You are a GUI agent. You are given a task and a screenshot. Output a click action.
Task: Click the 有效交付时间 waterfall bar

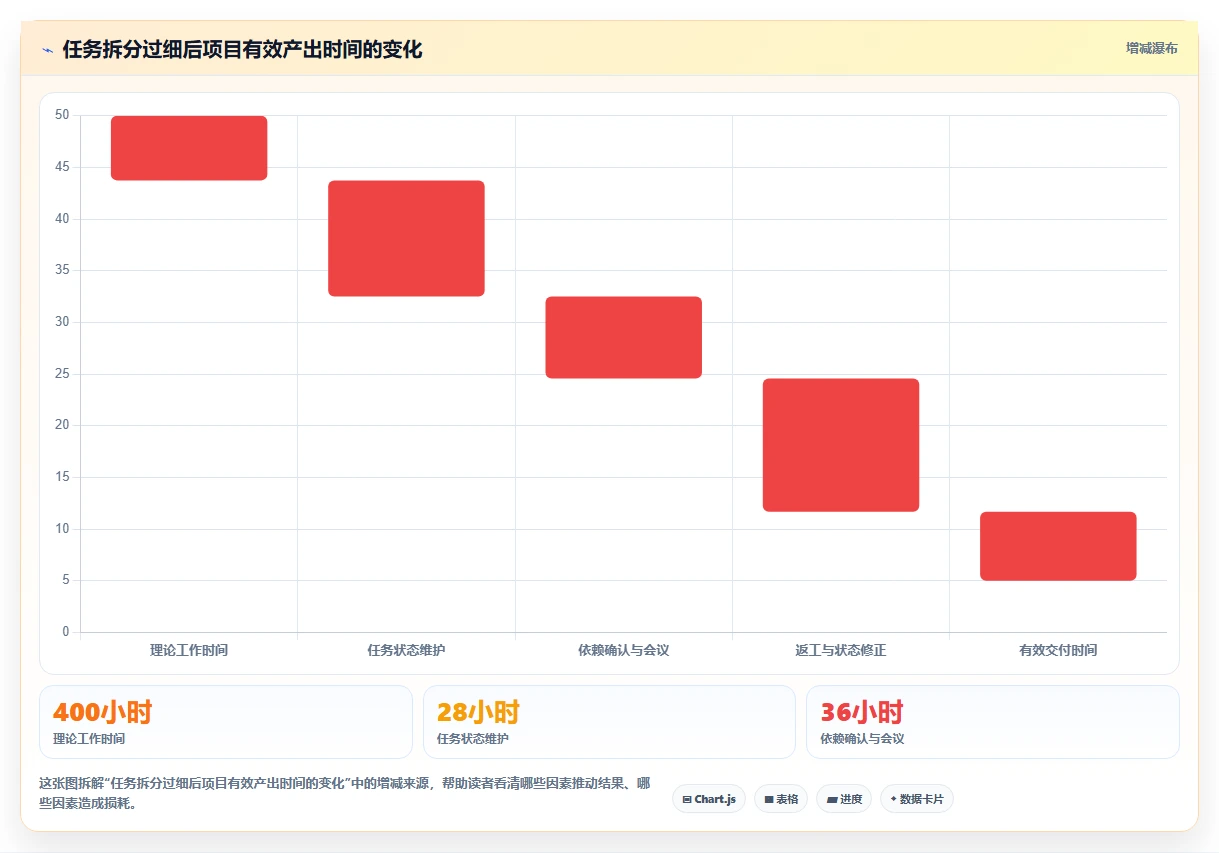pyautogui.click(x=1058, y=546)
